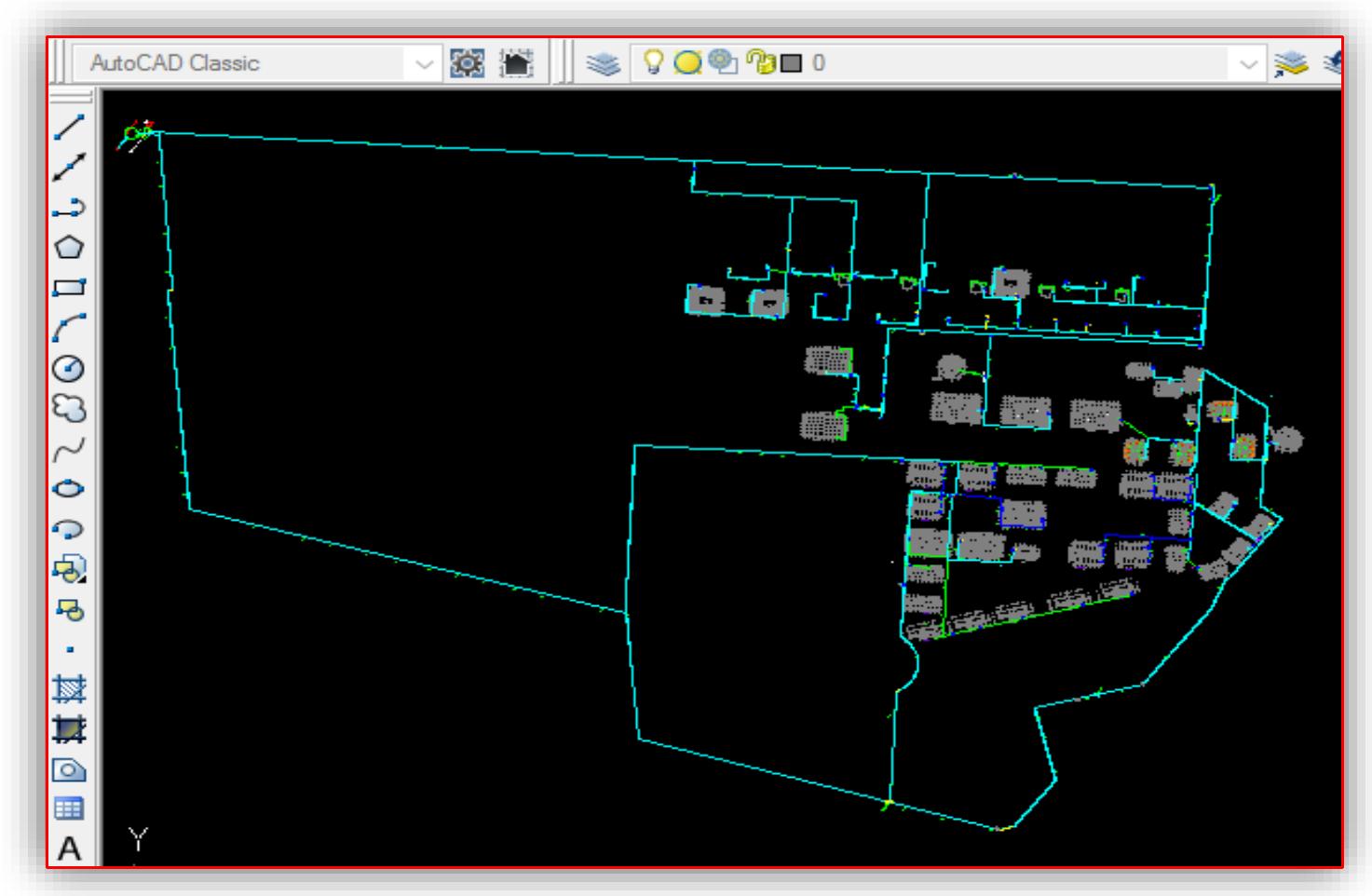Select the Arc tool

(70, 328)
